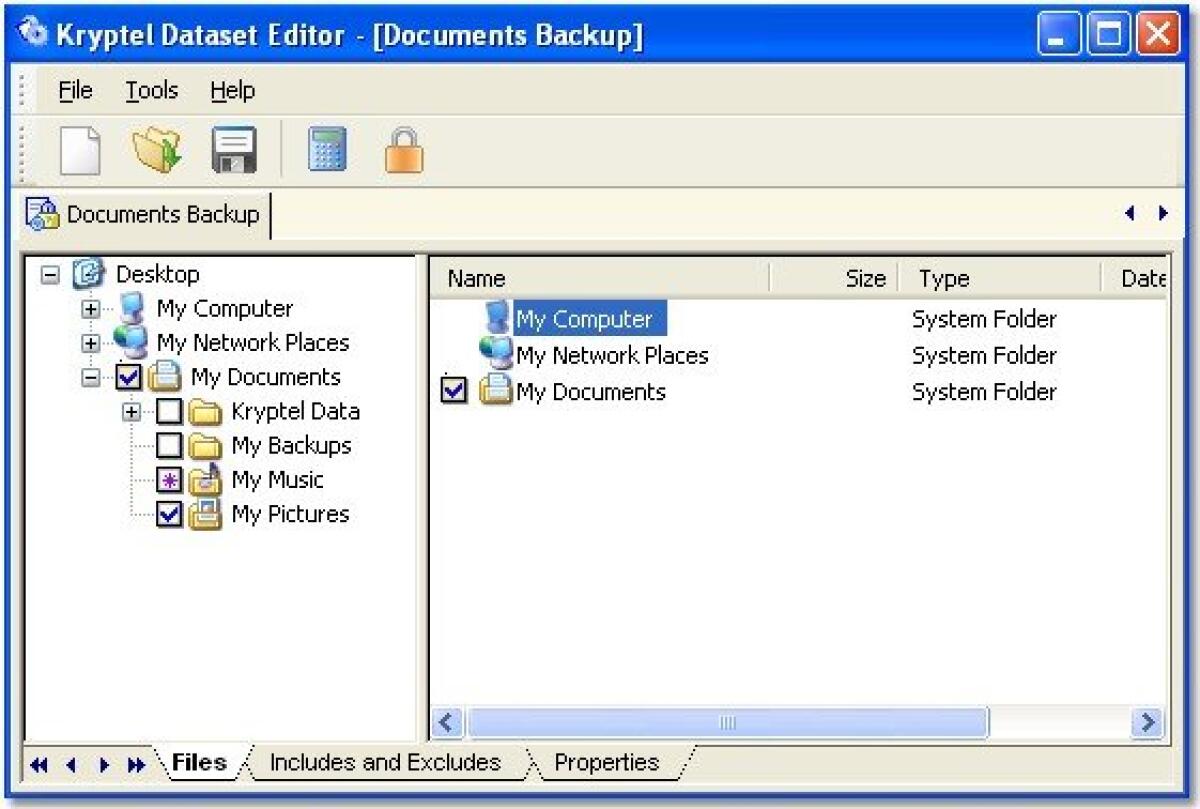Select the orange padlock encryption icon

(x=404, y=148)
